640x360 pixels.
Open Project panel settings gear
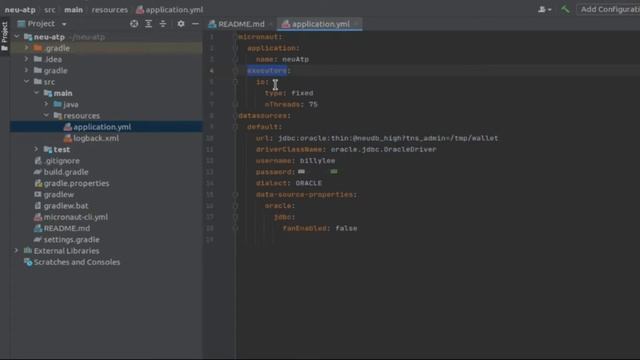tap(181, 24)
